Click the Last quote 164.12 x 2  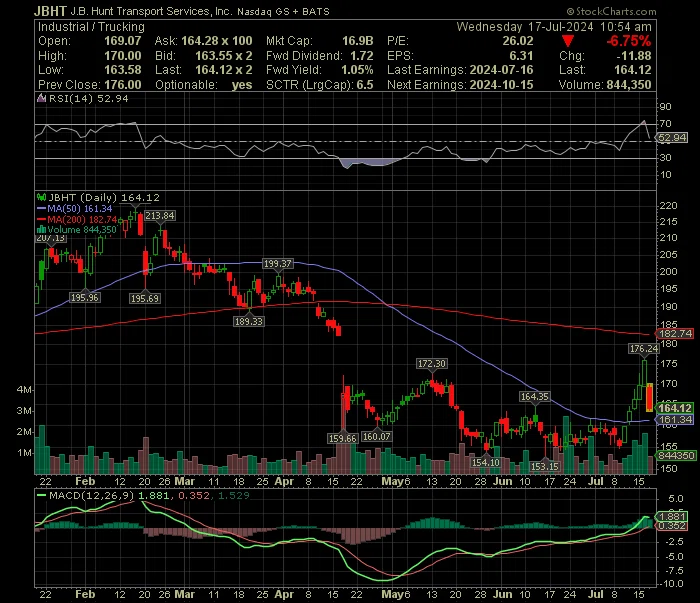pos(224,70)
